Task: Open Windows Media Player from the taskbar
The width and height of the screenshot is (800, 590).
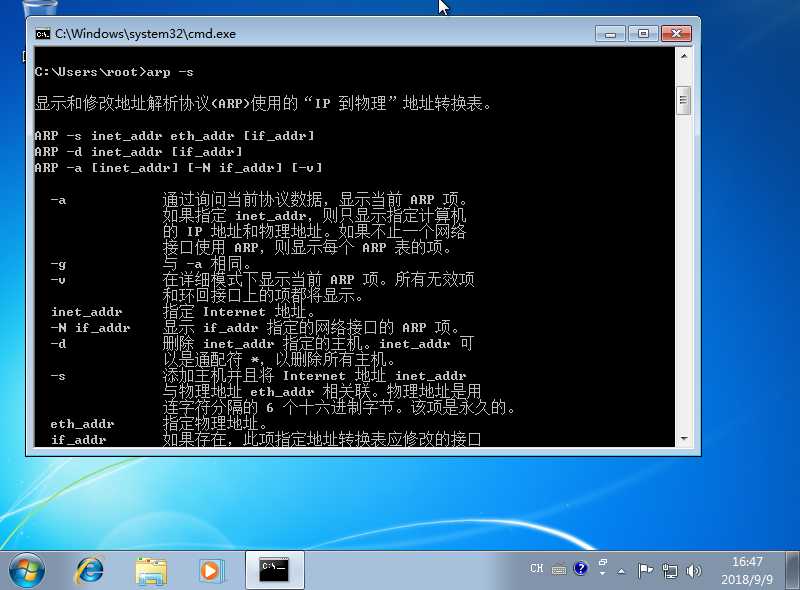Action: pyautogui.click(x=210, y=570)
